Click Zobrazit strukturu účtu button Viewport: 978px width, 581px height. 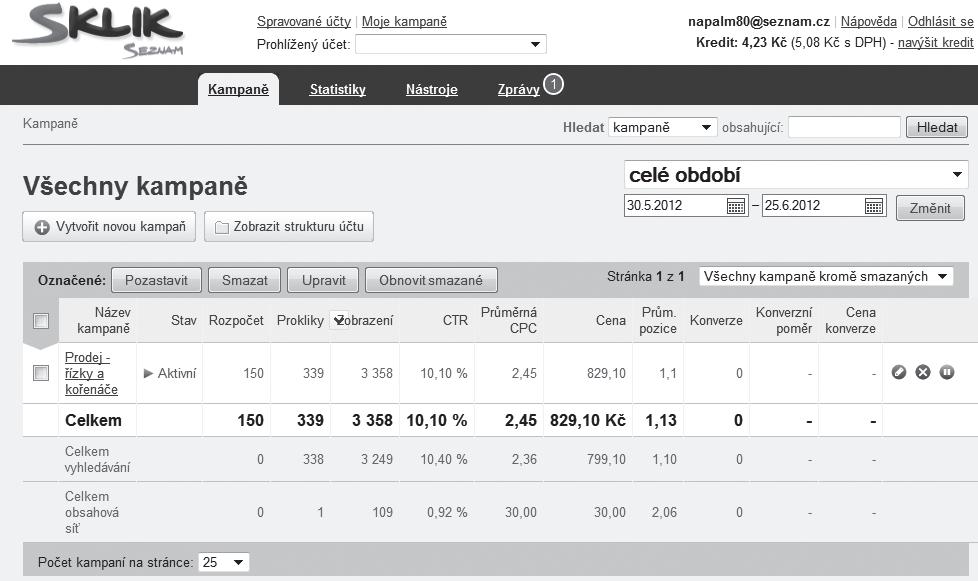click(289, 226)
